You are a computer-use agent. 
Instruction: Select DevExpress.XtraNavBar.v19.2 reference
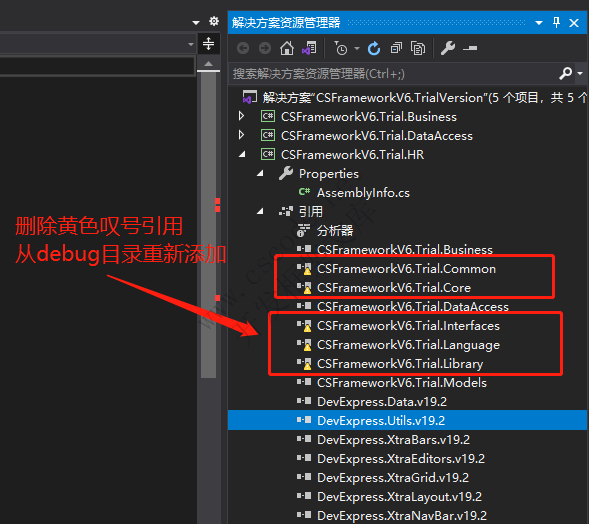[402, 515]
